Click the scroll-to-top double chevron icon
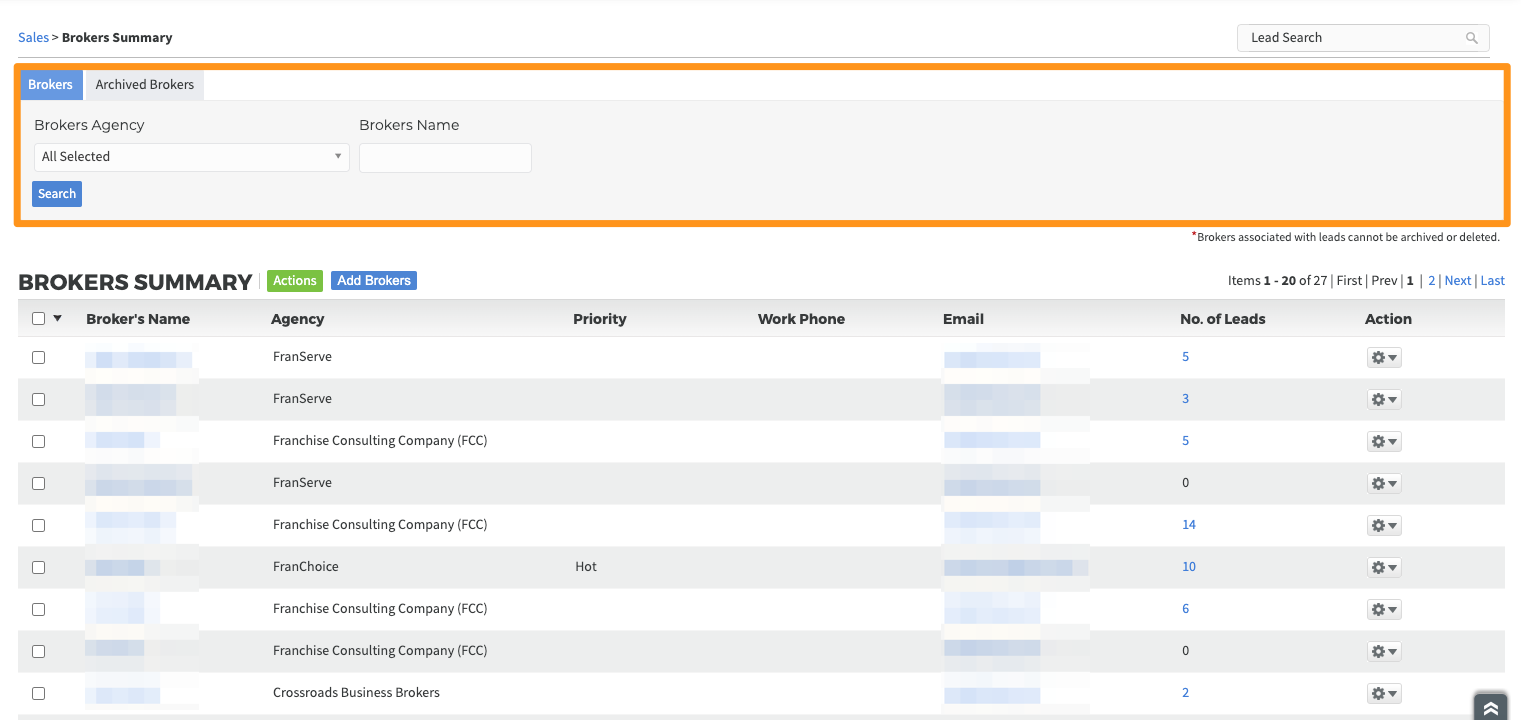 [x=1490, y=707]
